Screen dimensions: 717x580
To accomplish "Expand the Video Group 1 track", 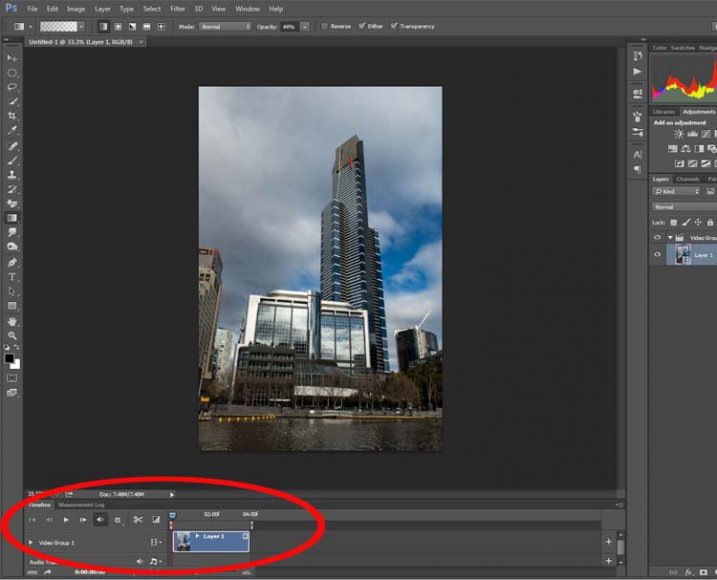I will (x=30, y=543).
